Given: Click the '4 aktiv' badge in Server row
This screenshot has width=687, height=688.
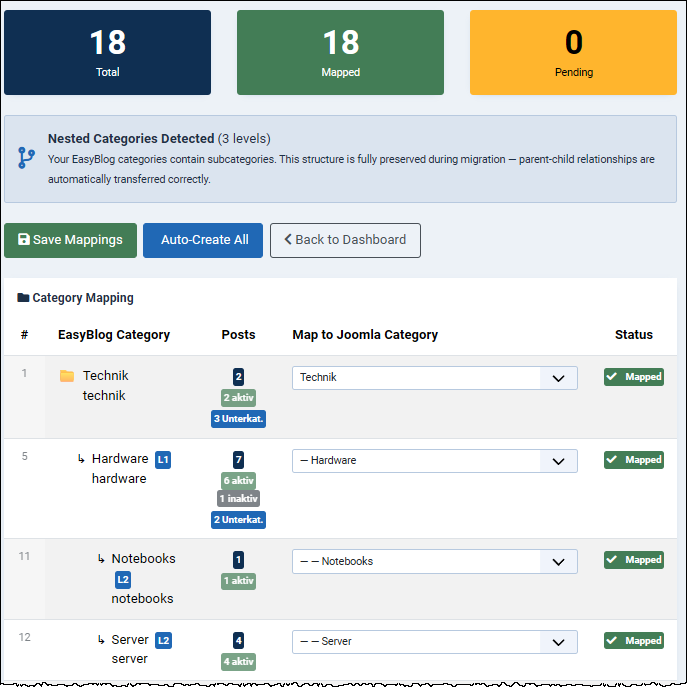Looking at the screenshot, I should point(238,662).
